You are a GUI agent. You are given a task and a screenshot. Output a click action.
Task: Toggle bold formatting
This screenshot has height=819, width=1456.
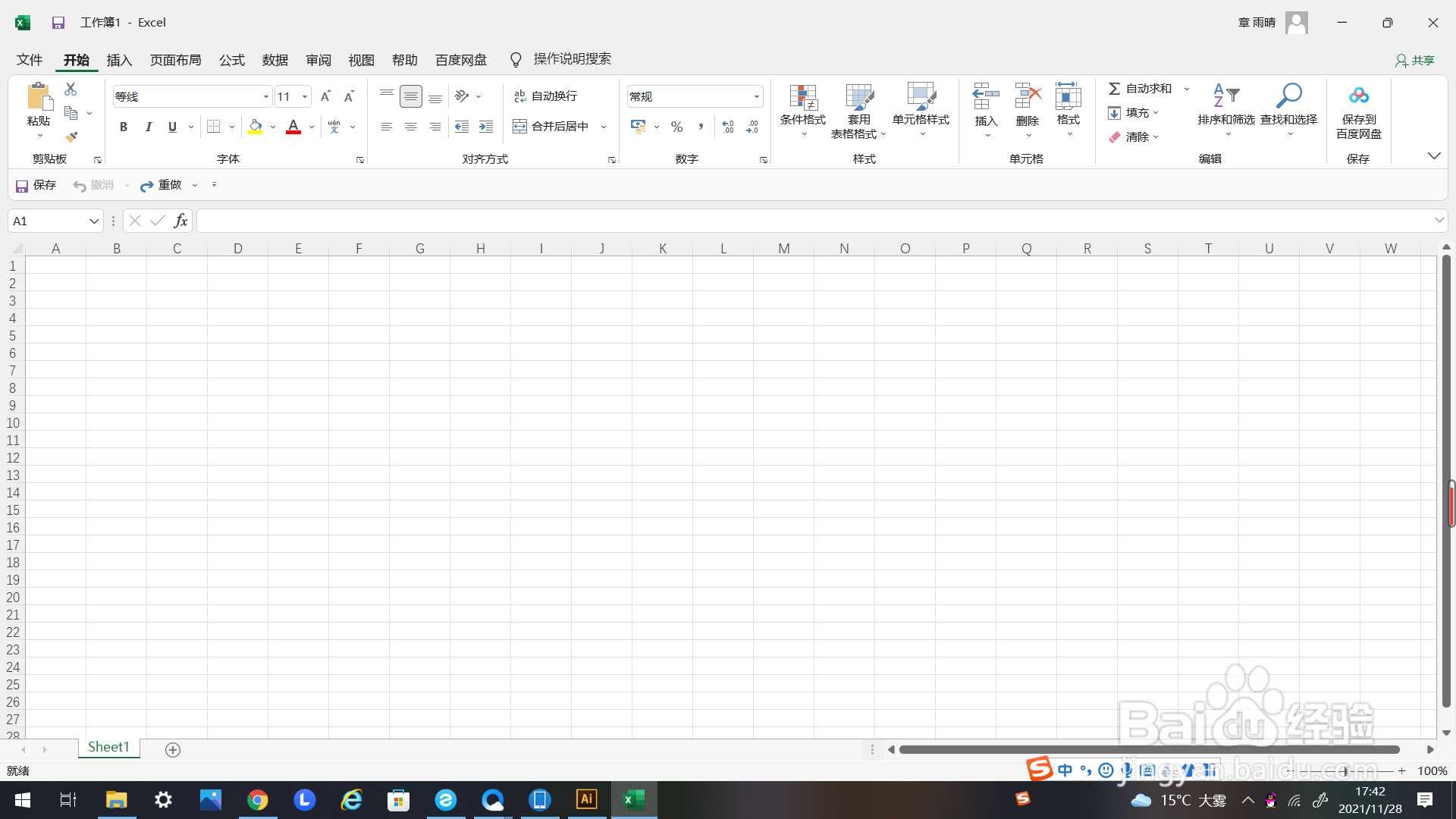(x=124, y=127)
